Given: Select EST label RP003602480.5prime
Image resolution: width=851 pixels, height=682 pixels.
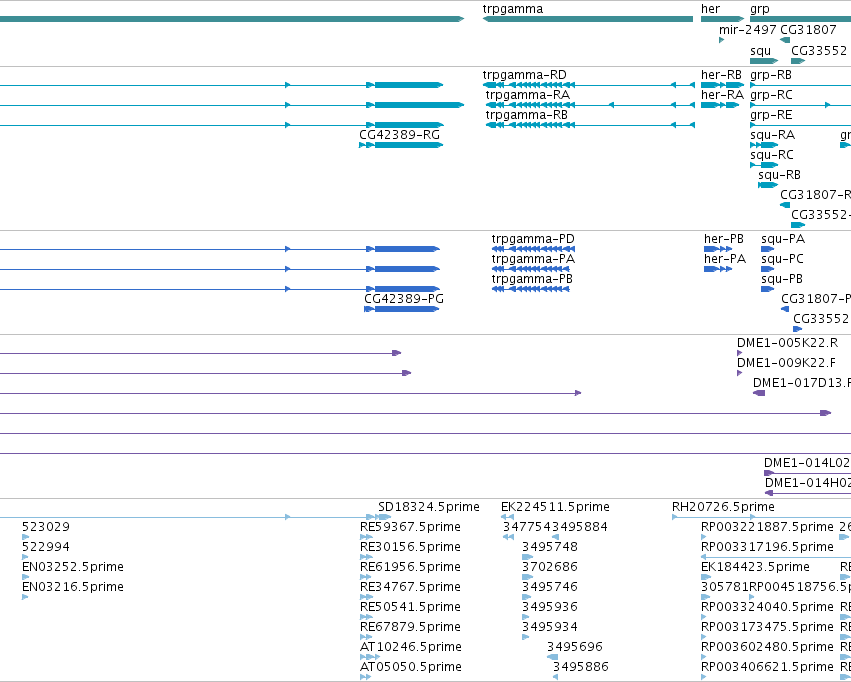Looking at the screenshot, I should [767, 647].
